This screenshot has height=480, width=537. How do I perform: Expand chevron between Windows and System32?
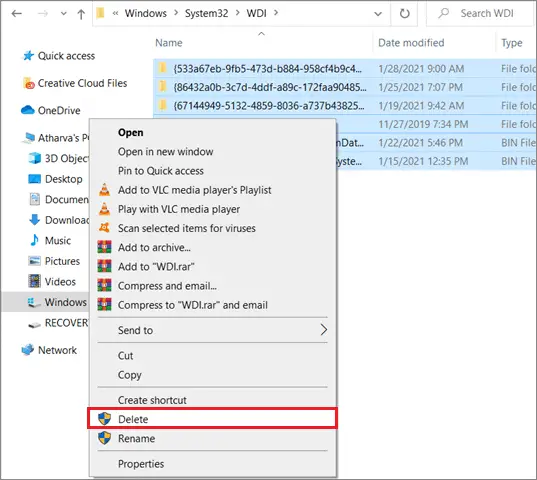[x=176, y=13]
